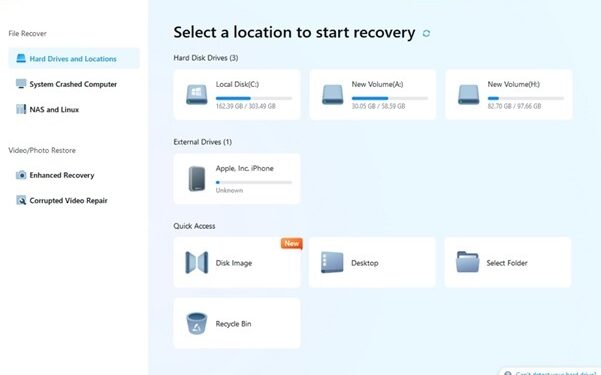Screen dimensions: 601x375
Task: Select the System Crashed Computer option
Action: coord(74,84)
